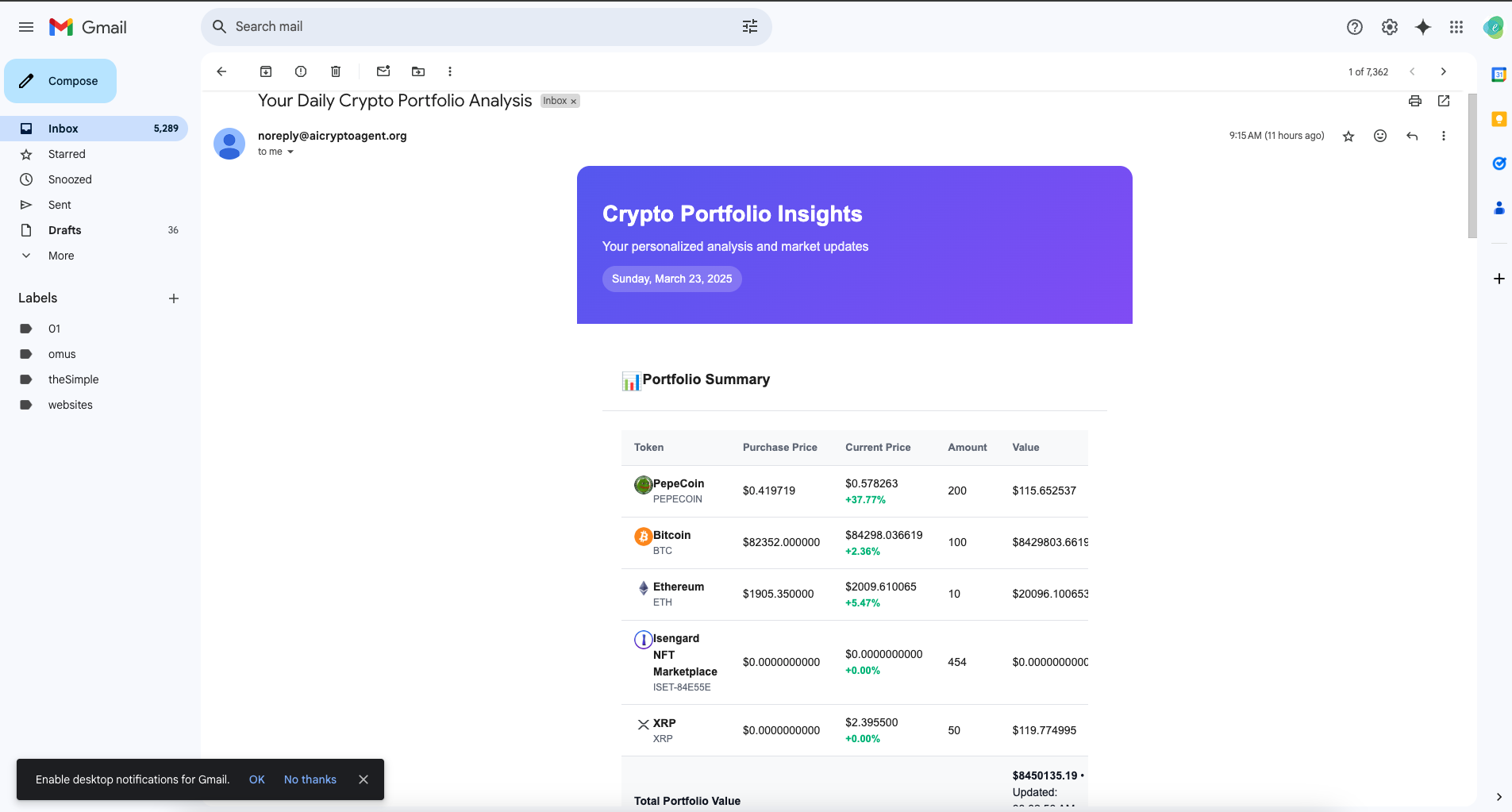Click No thanks on notification prompt
Viewport: 1512px width, 812px height.
[310, 779]
